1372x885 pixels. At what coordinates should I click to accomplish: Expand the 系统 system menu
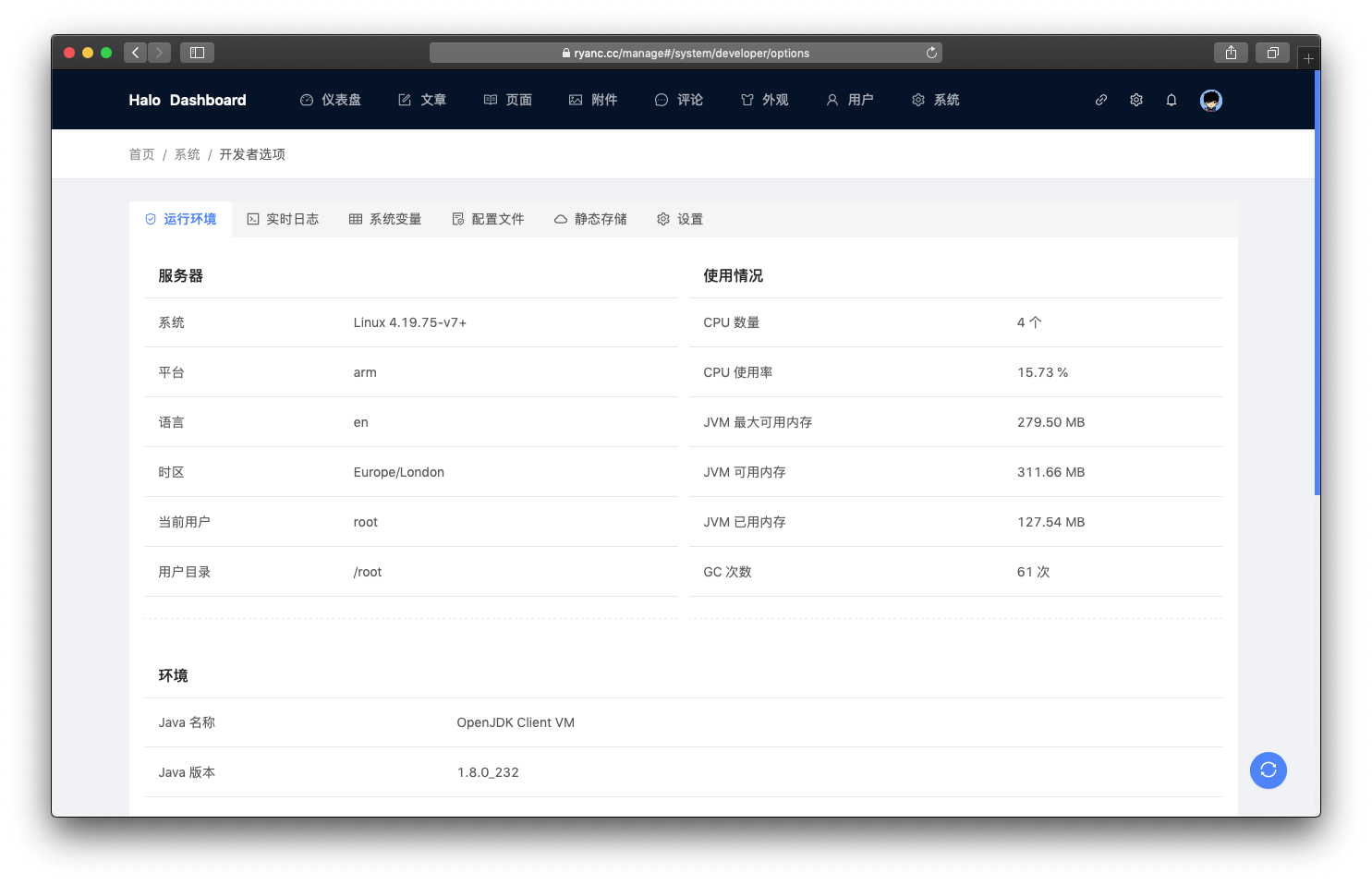(936, 100)
